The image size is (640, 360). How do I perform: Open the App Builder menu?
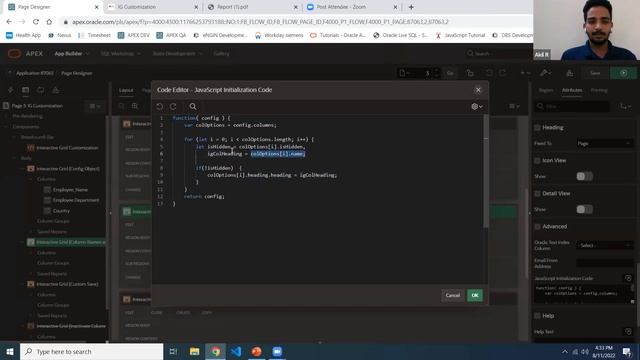[71, 53]
